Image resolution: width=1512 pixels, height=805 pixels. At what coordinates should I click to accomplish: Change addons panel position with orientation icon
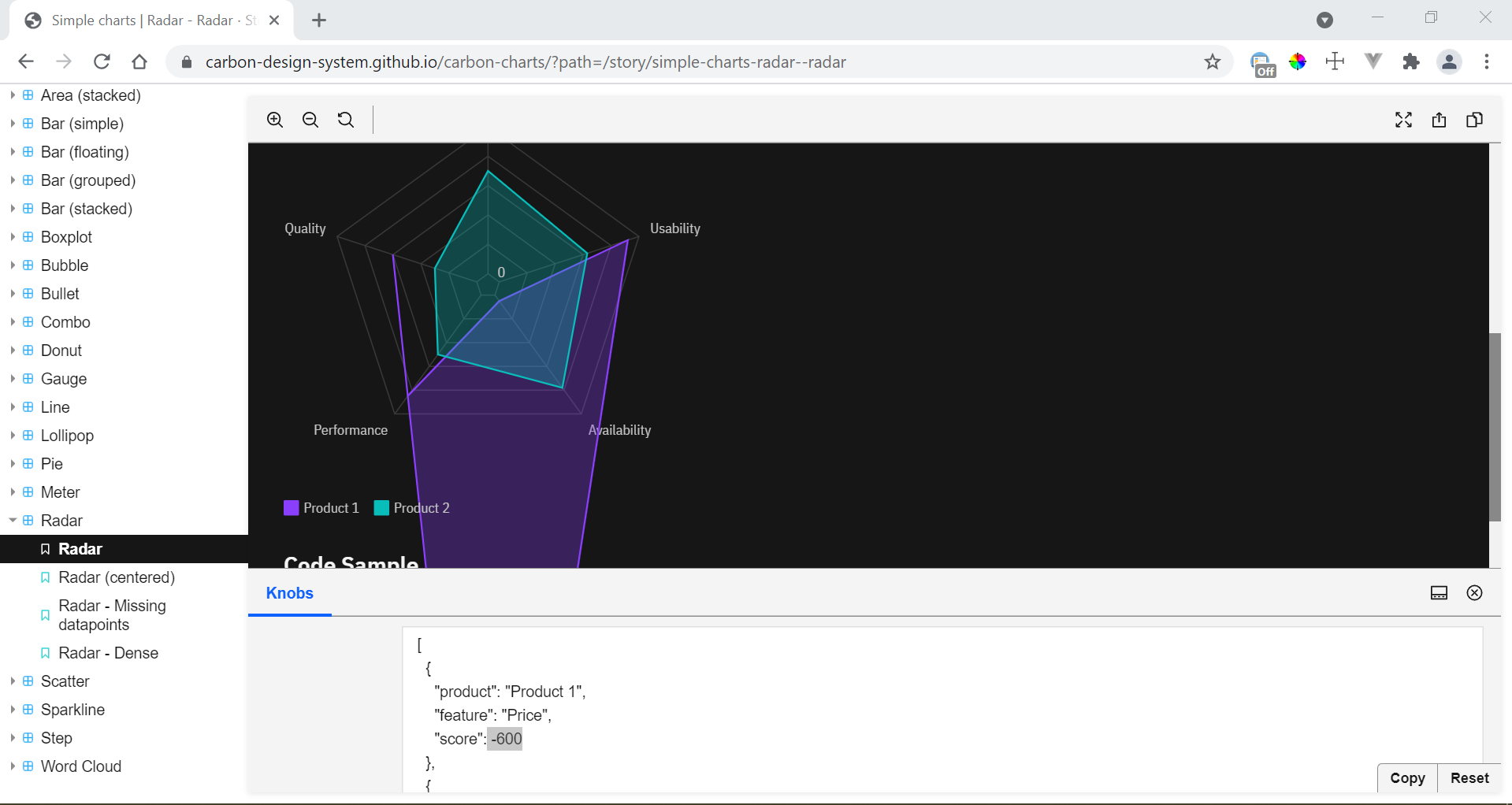[1439, 593]
